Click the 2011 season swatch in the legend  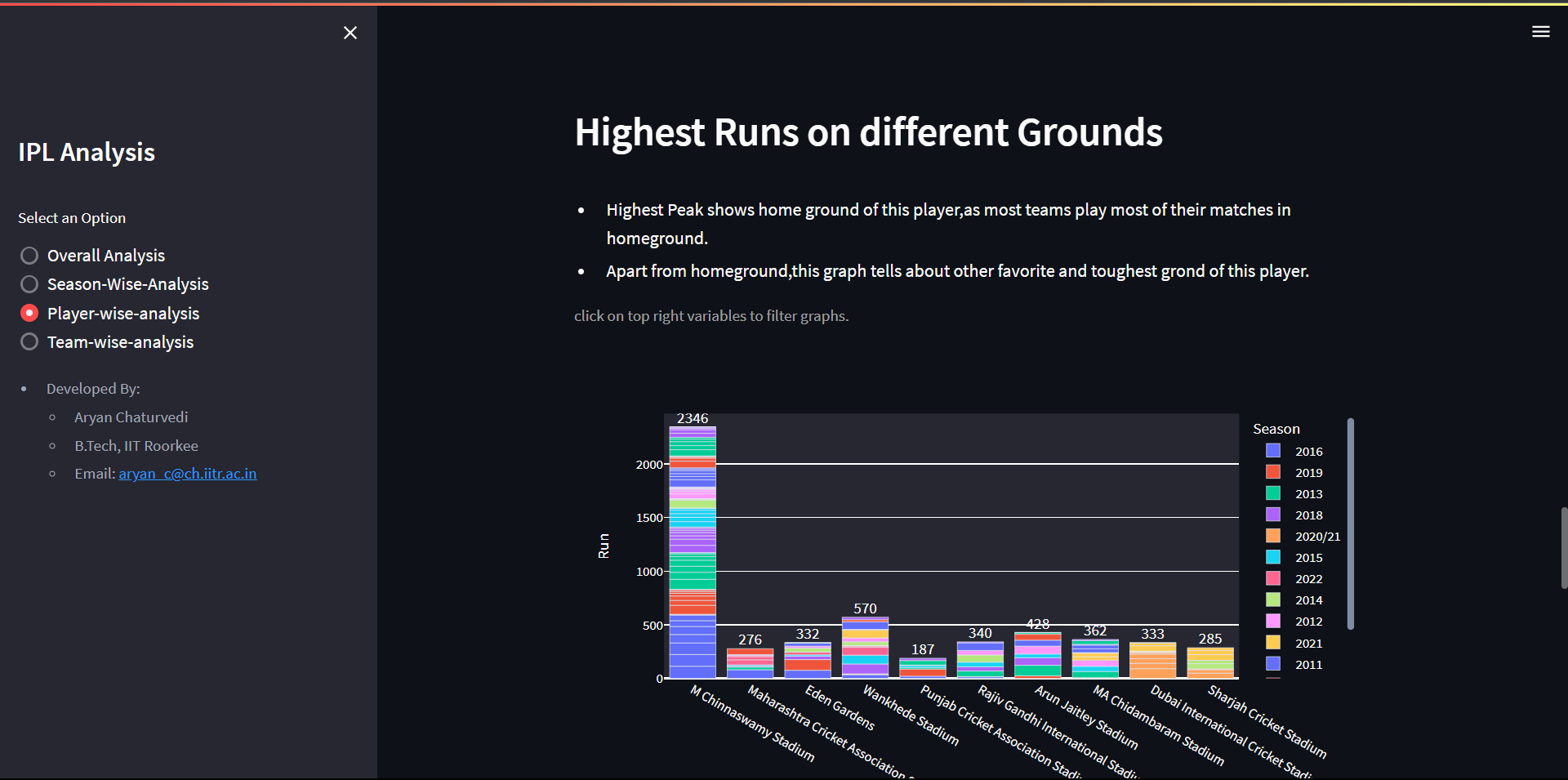pos(1274,664)
